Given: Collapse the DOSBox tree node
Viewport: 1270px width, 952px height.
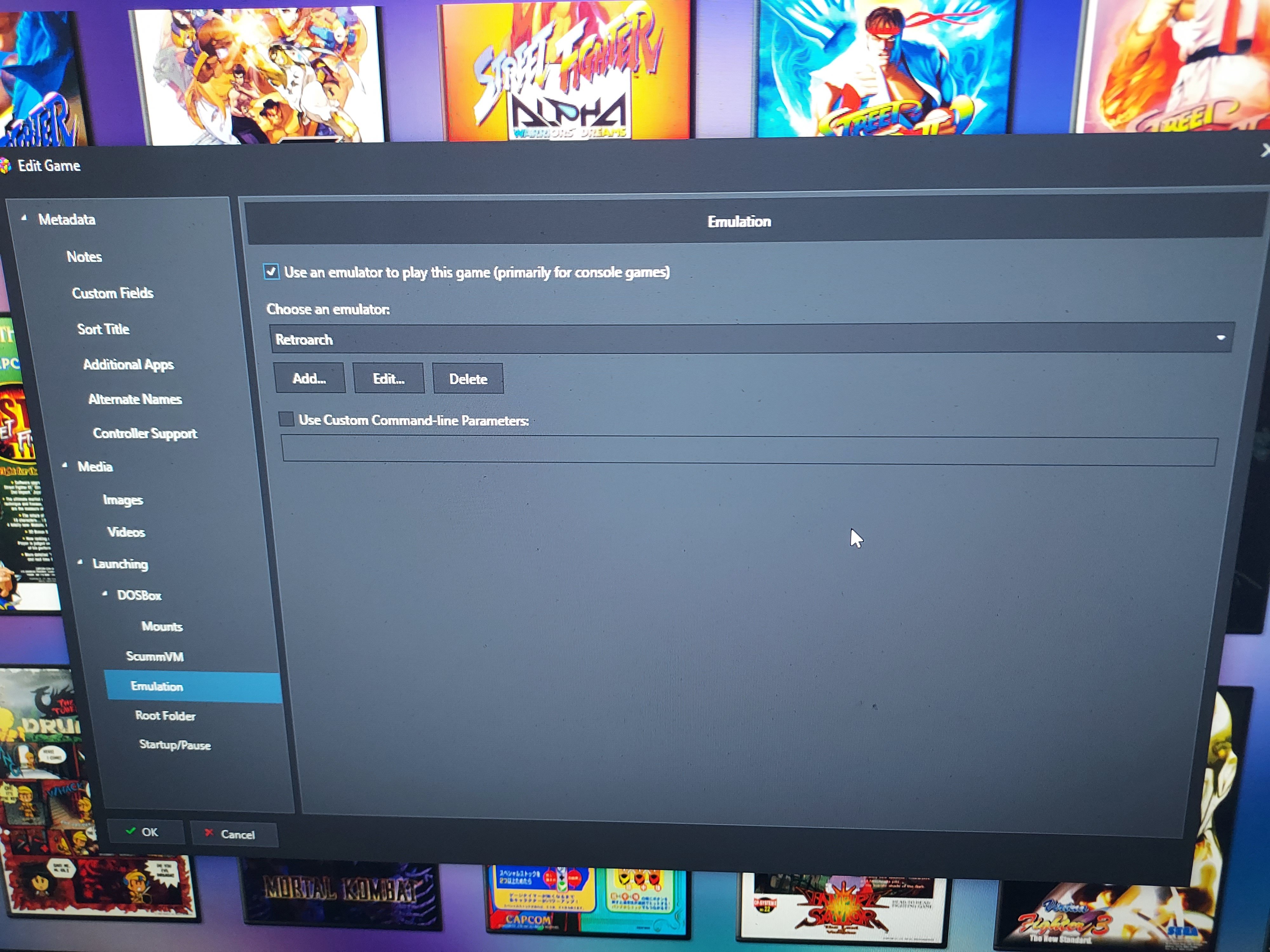Looking at the screenshot, I should 105,594.
